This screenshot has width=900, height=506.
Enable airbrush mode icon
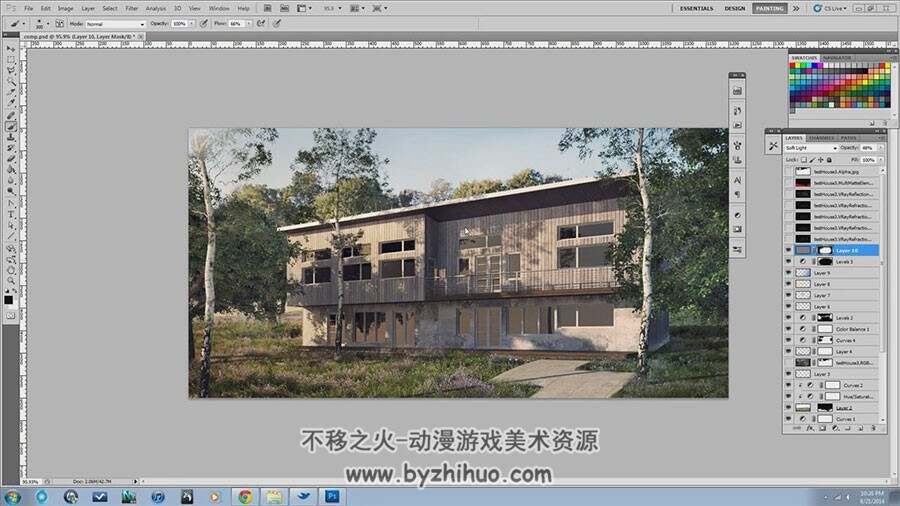point(261,24)
